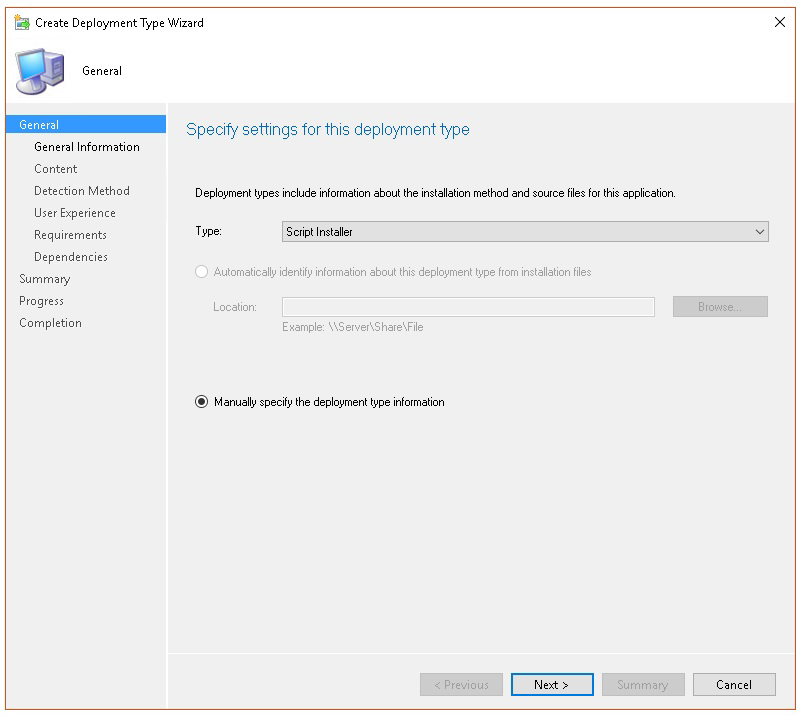Screen dimensions: 804x716
Task: Click the 'Example: \\Server\Share\File' hint text
Action: pos(353,327)
